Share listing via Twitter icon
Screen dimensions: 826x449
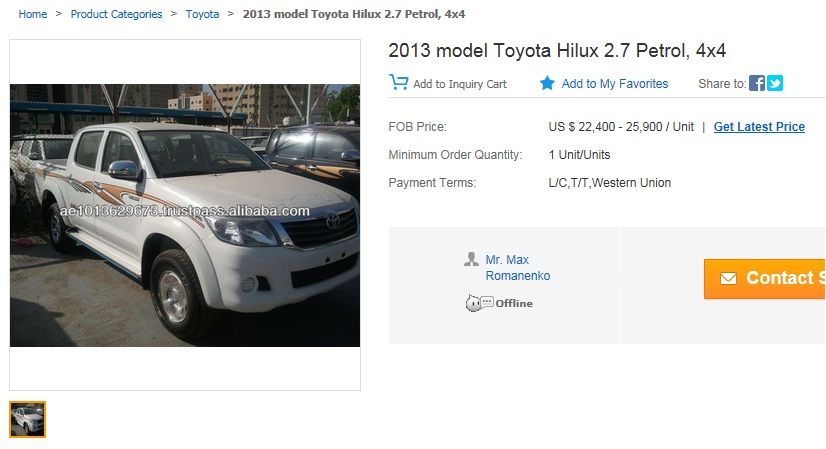point(774,83)
